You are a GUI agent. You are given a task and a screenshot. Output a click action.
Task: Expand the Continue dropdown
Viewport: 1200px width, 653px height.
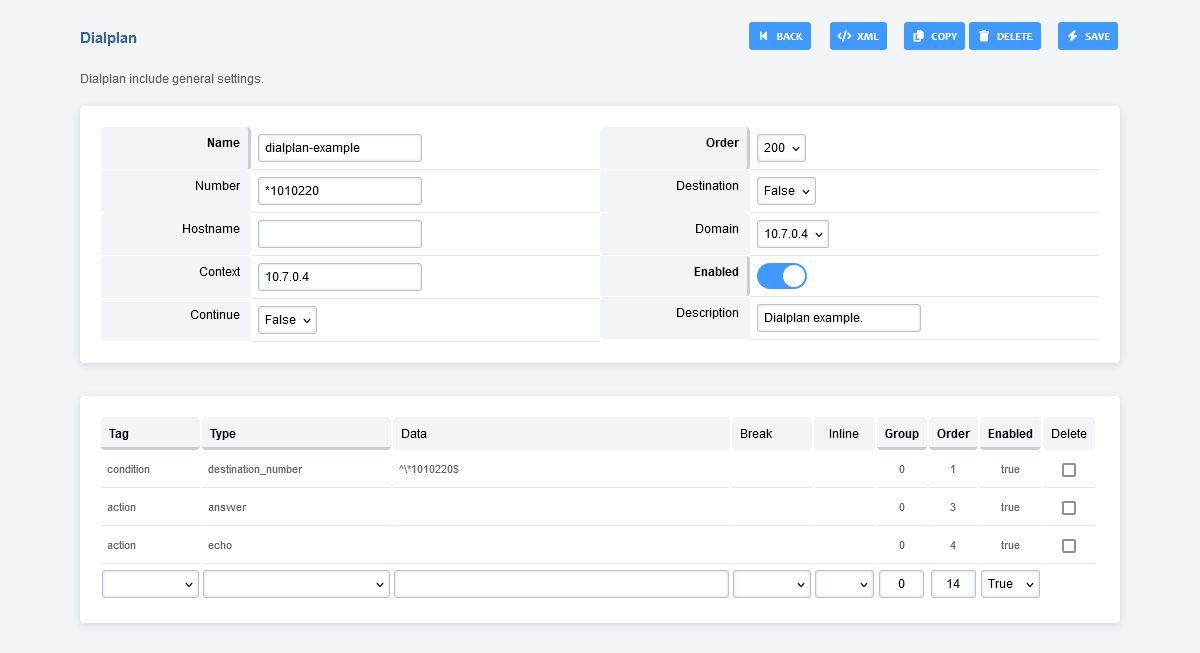coord(287,320)
